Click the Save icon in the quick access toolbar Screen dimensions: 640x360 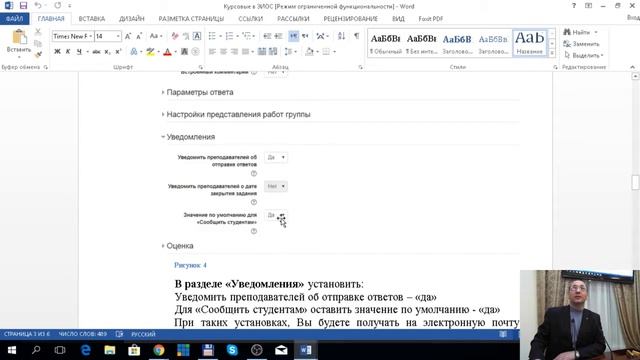[x=23, y=6]
